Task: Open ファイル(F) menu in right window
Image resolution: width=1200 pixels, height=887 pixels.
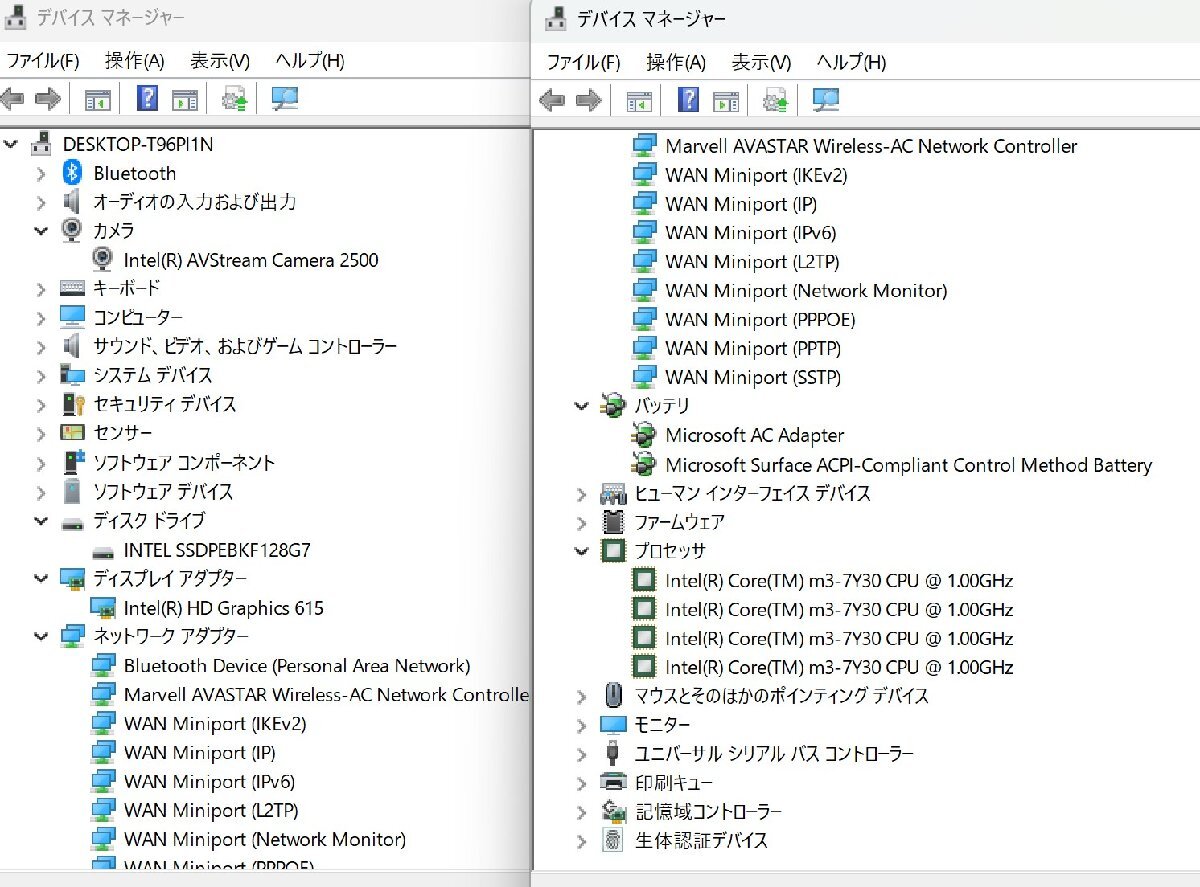Action: point(584,62)
